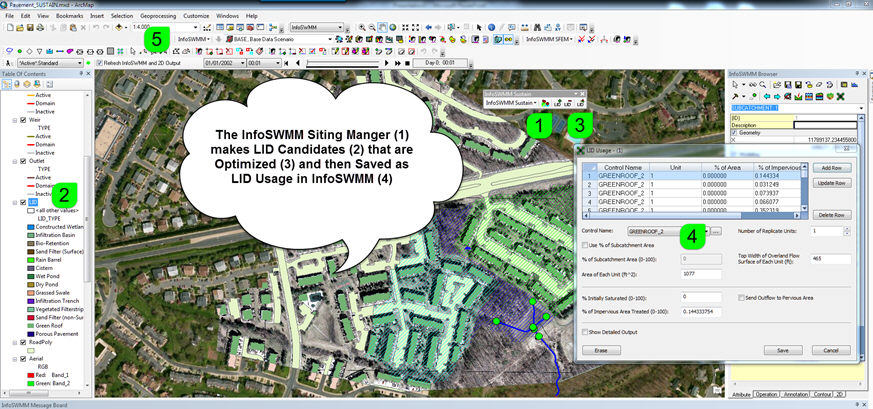This screenshot has width=873, height=409.
Task: Open the Bookmarks menu
Action: pyautogui.click(x=70, y=16)
